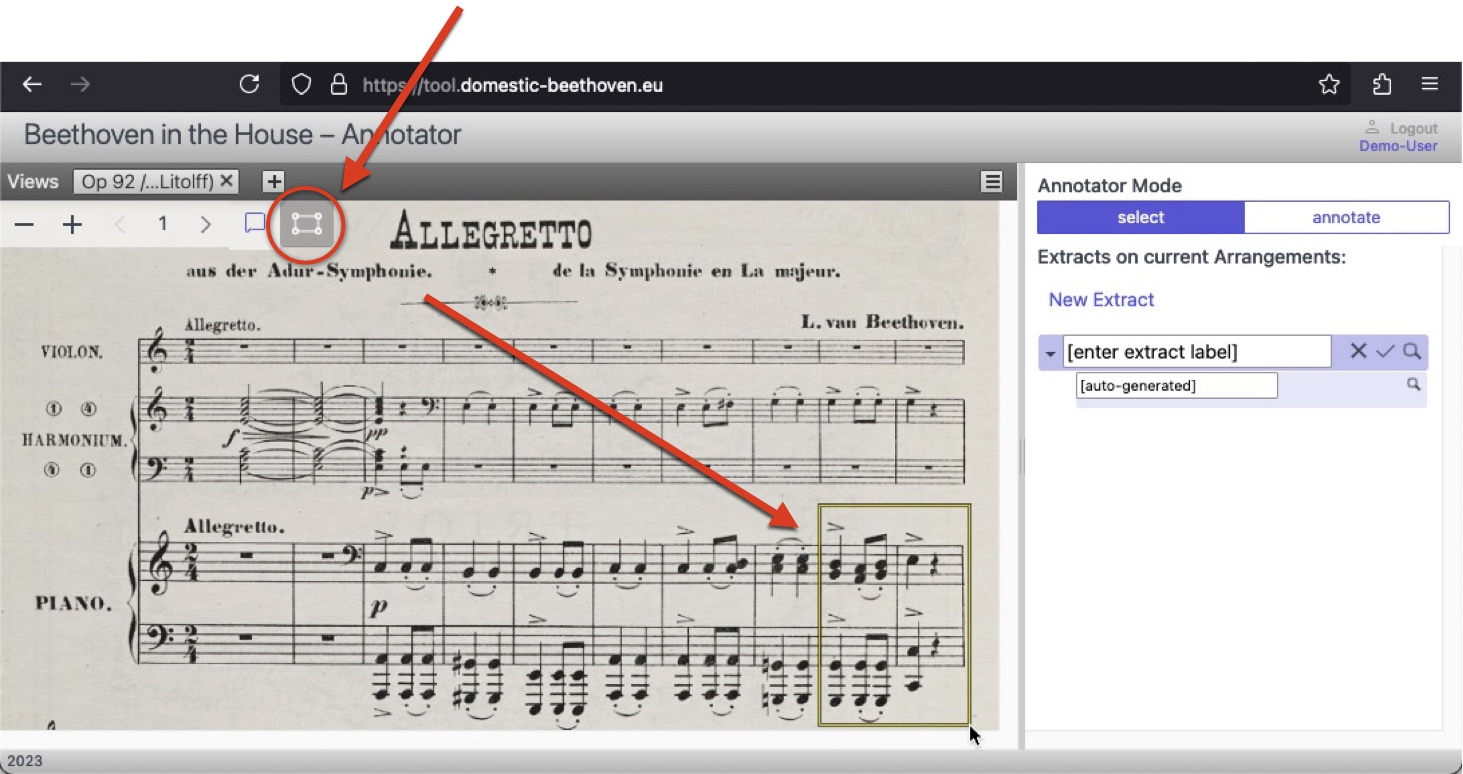
Task: Confirm the extract label with checkmark
Action: click(x=1385, y=351)
